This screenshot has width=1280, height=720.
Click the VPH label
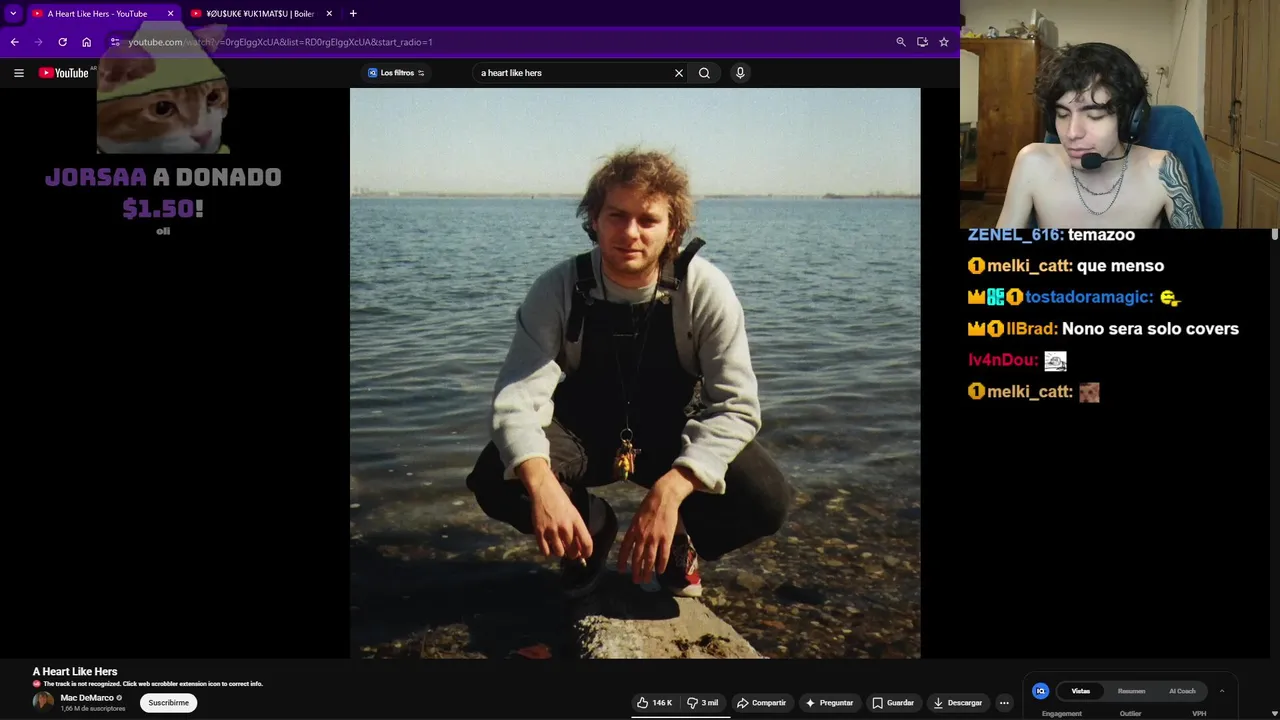point(1199,714)
